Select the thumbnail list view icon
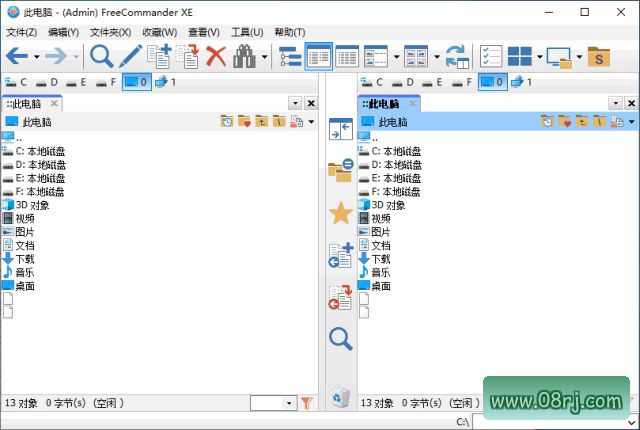640x430 pixels. 376,56
